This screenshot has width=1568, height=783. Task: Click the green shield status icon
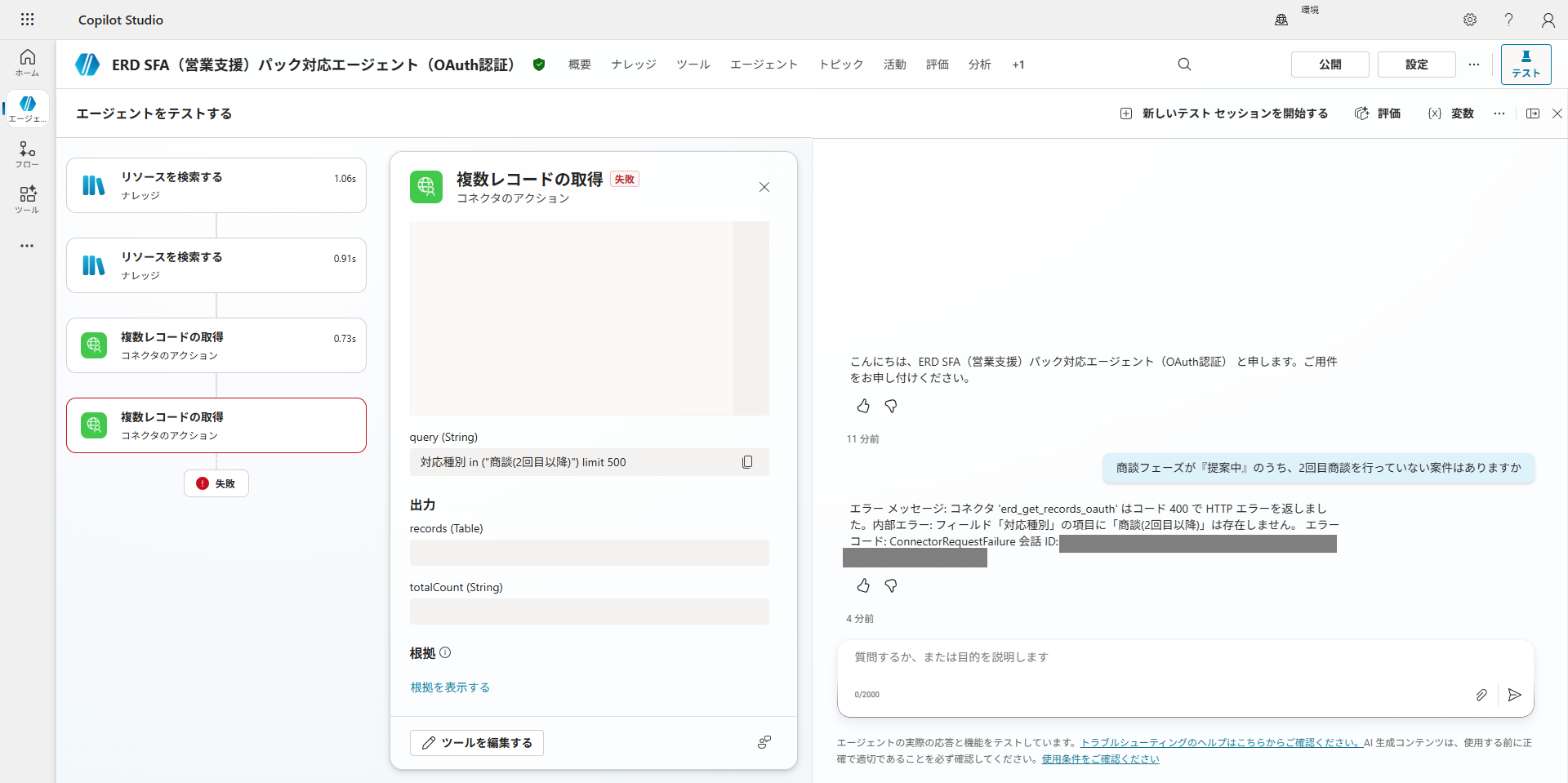click(x=539, y=65)
